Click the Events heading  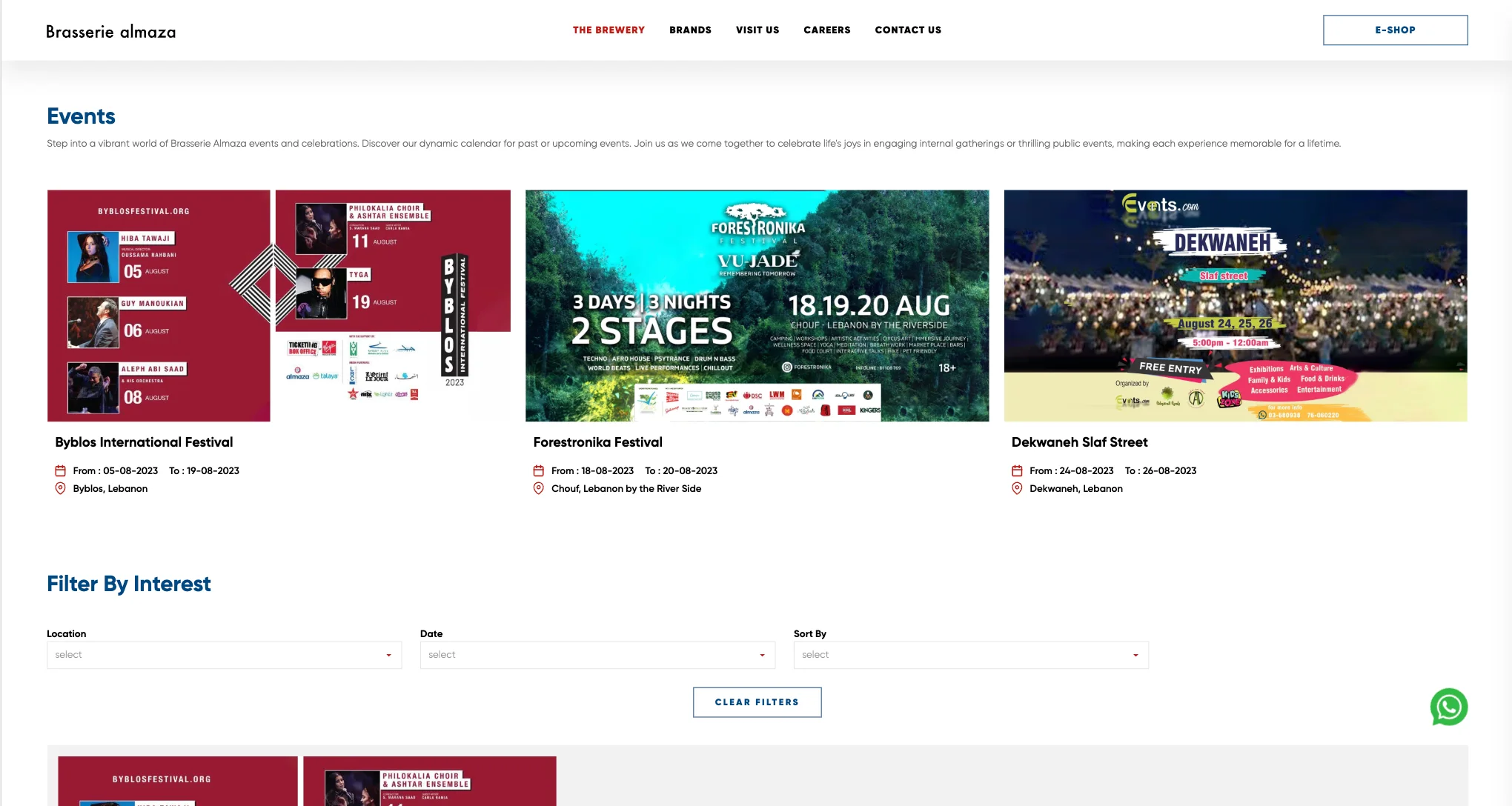tap(81, 116)
